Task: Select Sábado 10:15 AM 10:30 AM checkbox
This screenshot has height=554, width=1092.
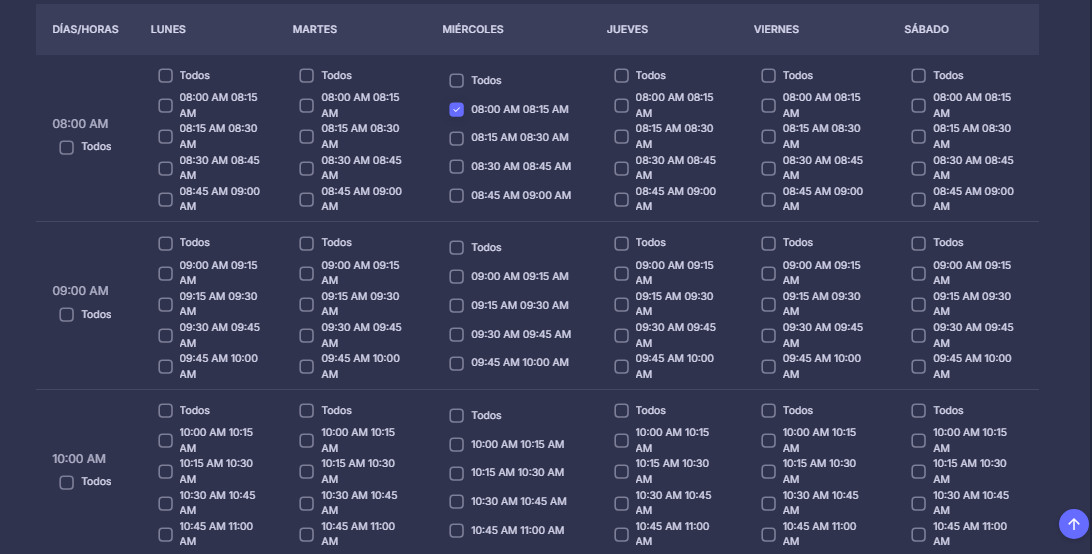Action: [x=919, y=471]
